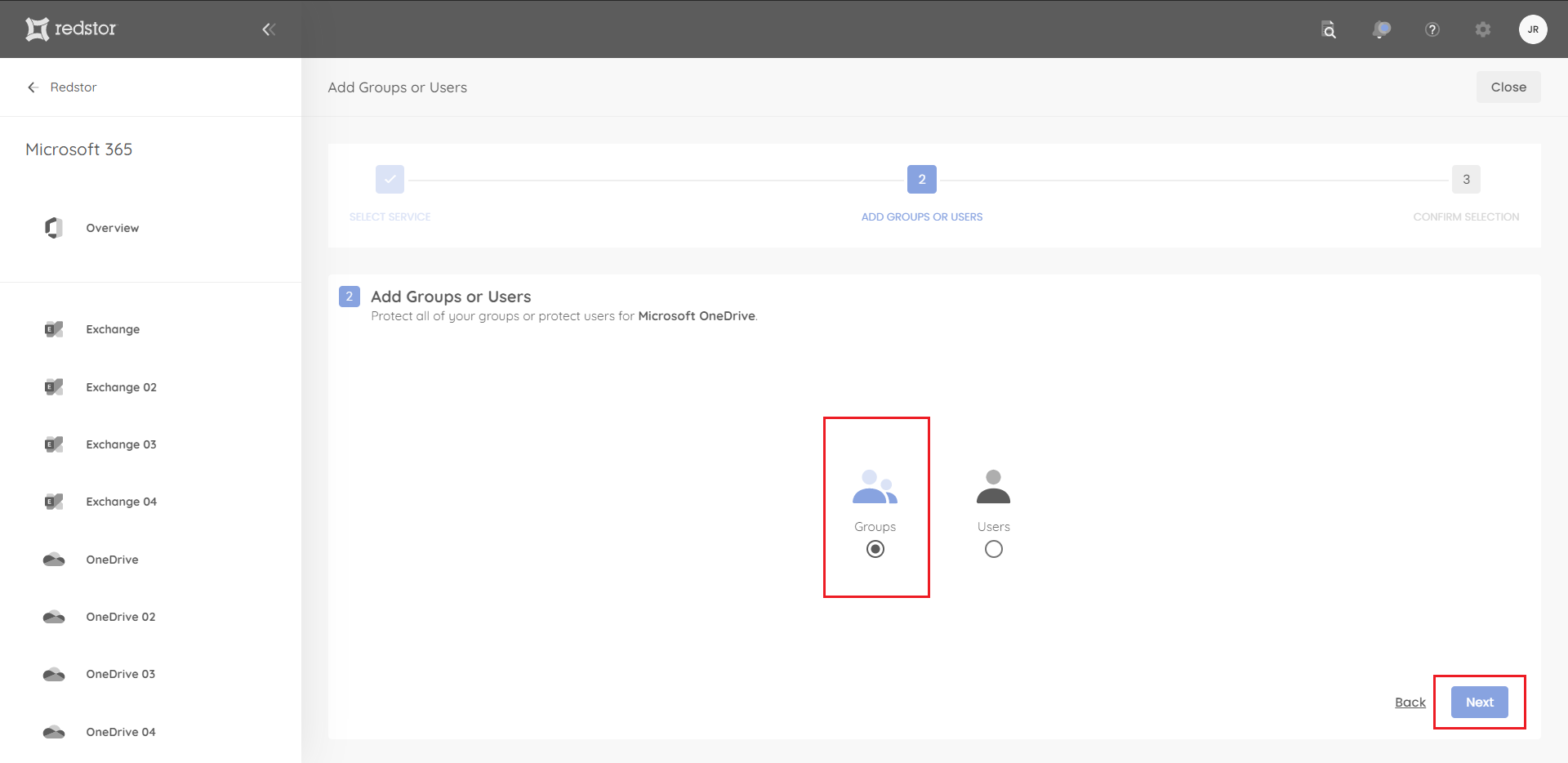Click the step 2 badge beside section heading

pos(350,297)
